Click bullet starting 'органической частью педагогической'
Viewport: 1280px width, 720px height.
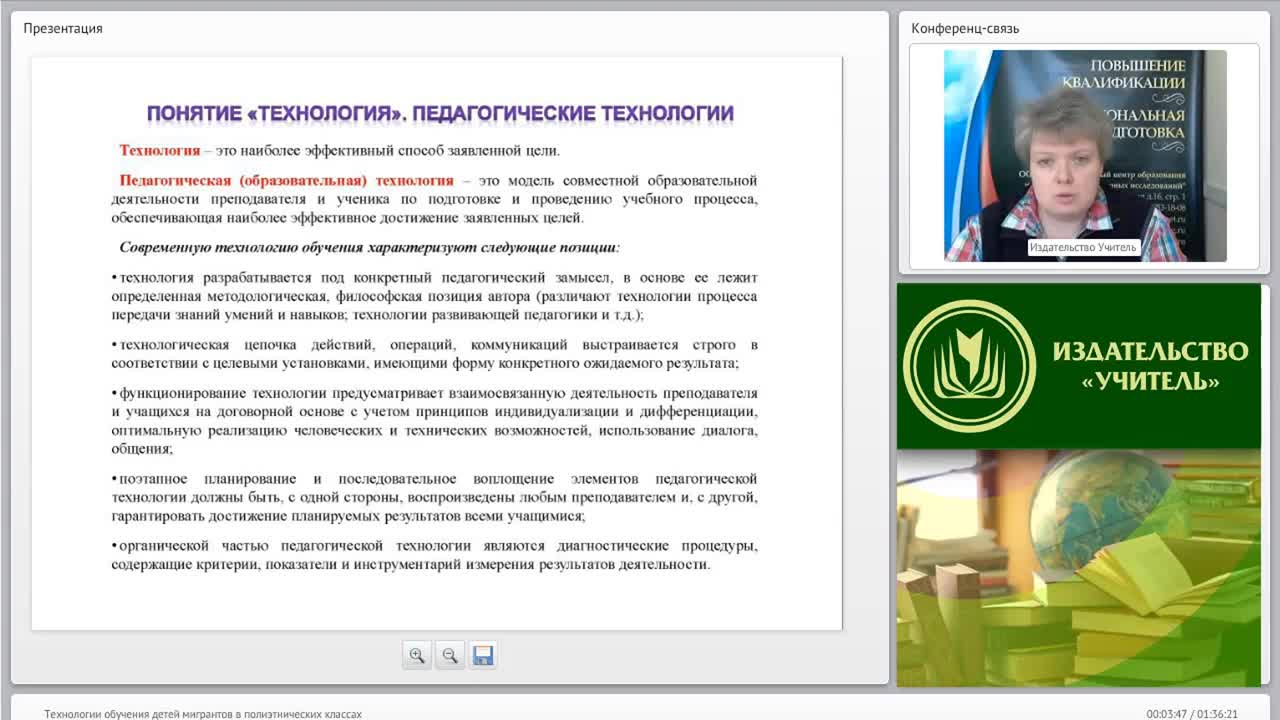point(434,555)
